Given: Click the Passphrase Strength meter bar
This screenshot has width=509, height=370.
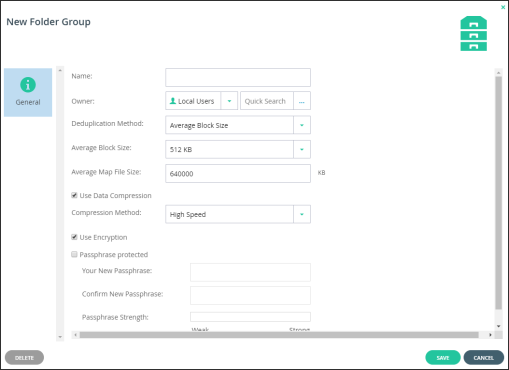Looking at the screenshot, I should click(250, 317).
